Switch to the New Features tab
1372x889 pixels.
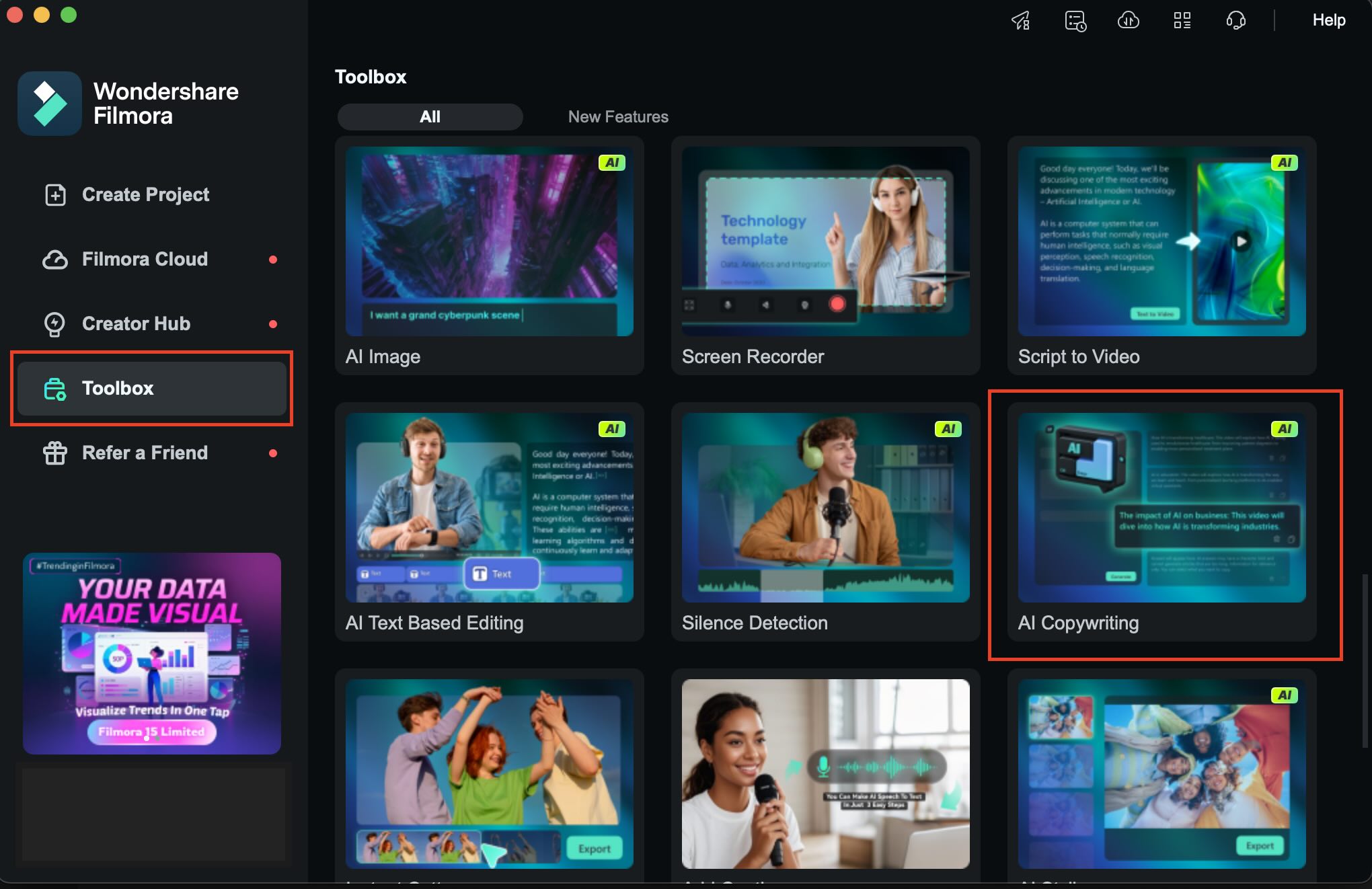pyautogui.click(x=617, y=116)
